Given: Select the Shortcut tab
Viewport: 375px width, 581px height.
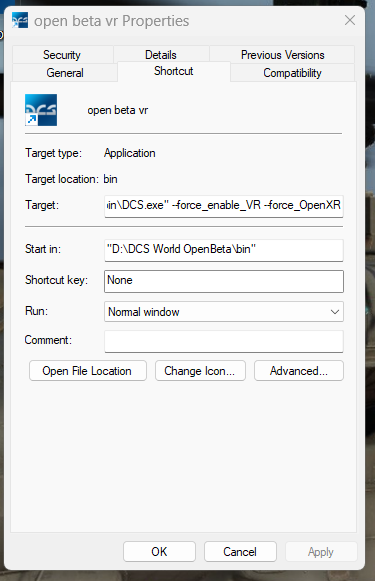Looking at the screenshot, I should pos(174,71).
